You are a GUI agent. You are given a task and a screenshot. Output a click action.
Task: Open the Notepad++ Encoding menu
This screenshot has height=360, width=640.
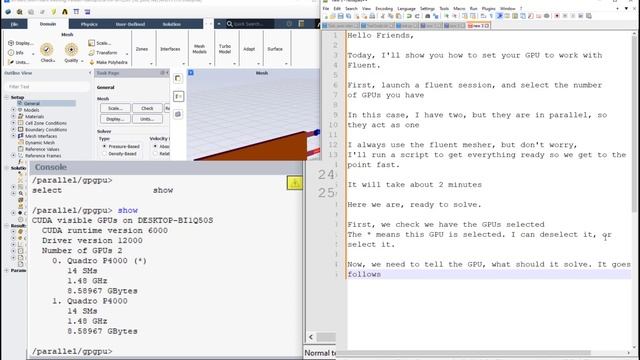[384, 9]
